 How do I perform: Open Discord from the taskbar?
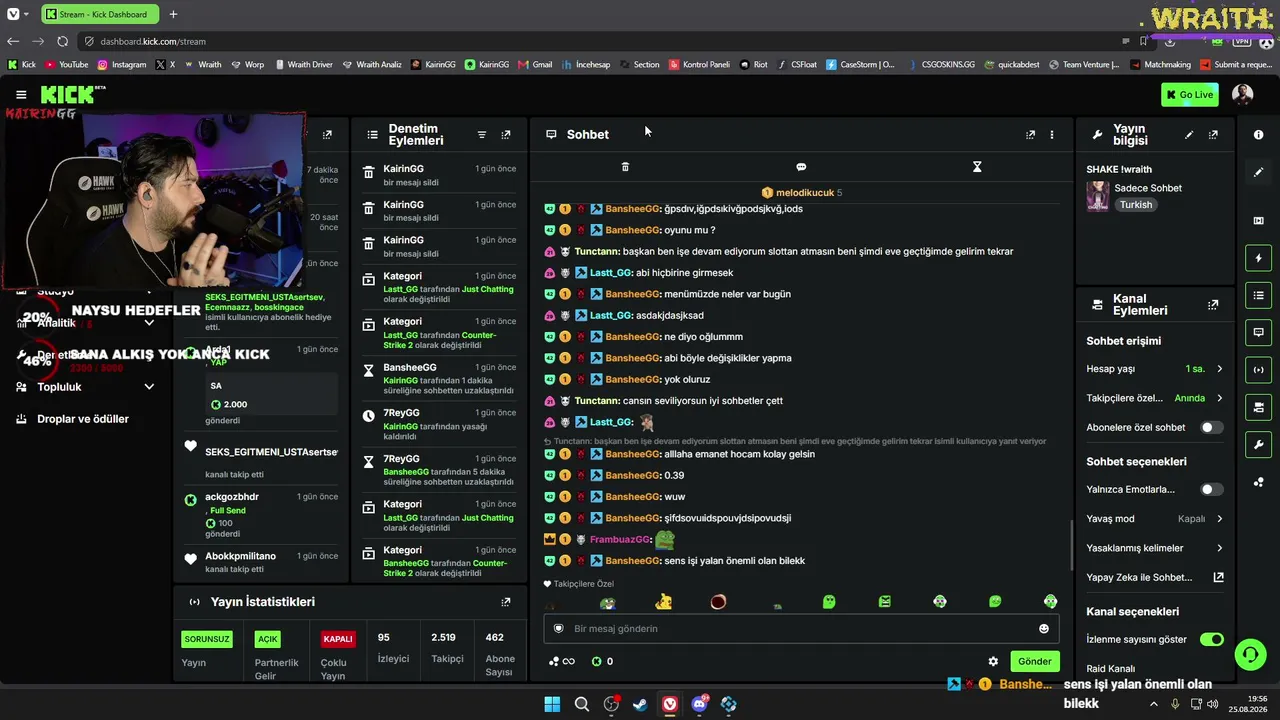(x=699, y=704)
